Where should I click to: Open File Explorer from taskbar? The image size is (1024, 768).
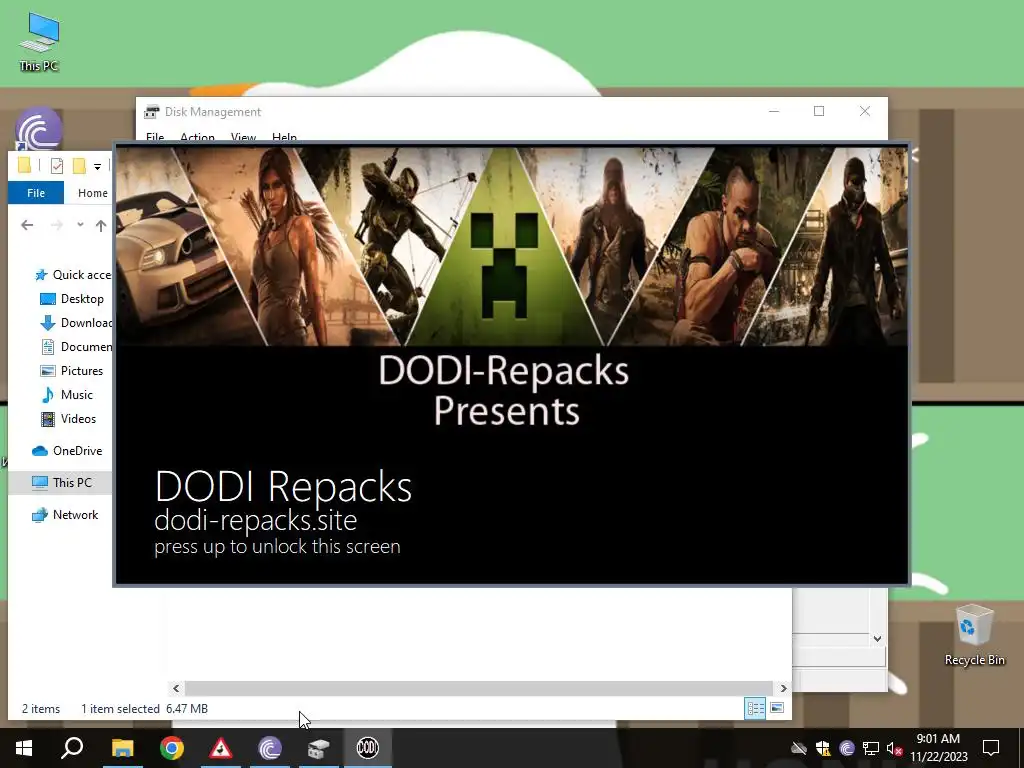(x=122, y=748)
